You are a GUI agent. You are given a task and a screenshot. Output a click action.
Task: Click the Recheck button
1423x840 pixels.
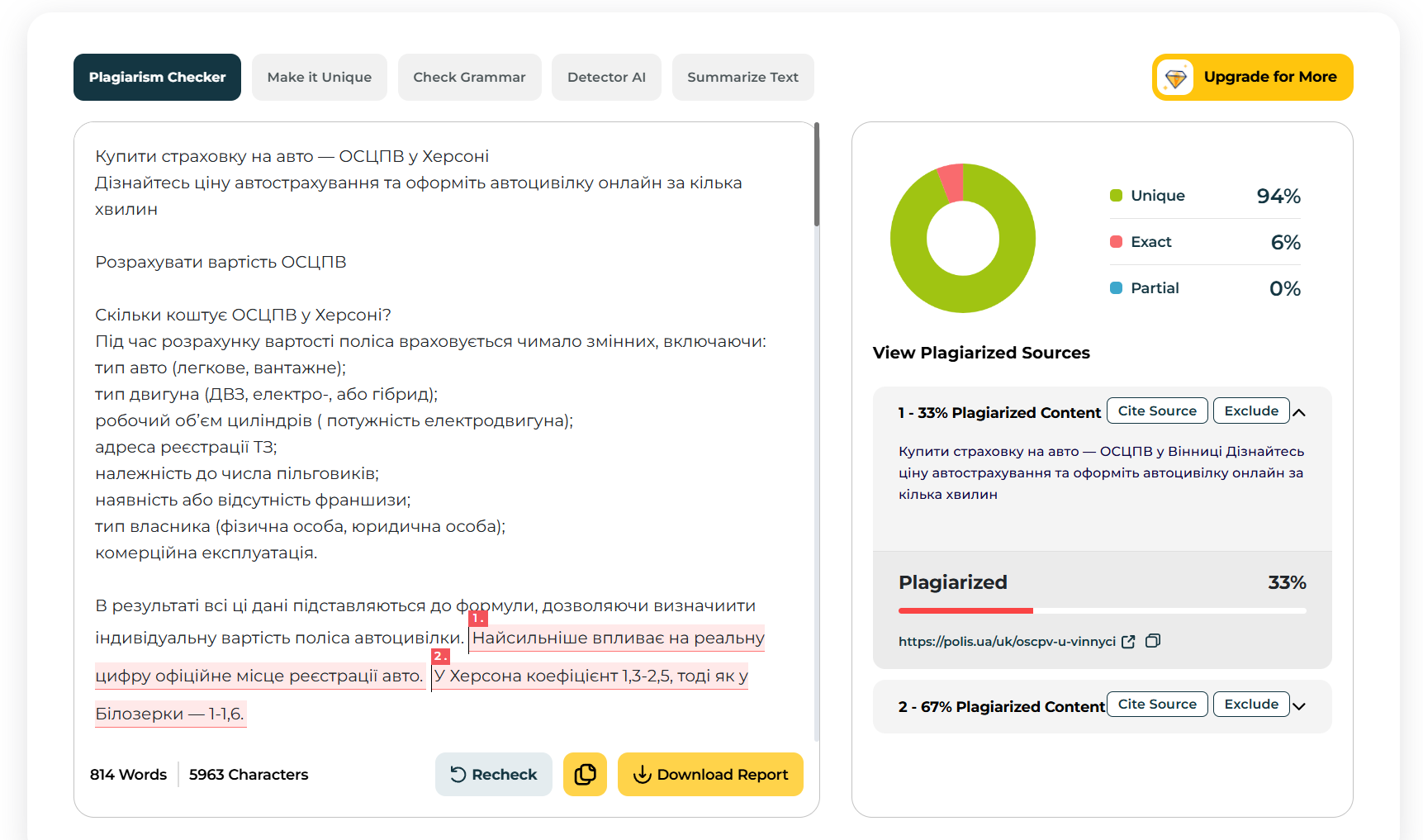pyautogui.click(x=493, y=774)
